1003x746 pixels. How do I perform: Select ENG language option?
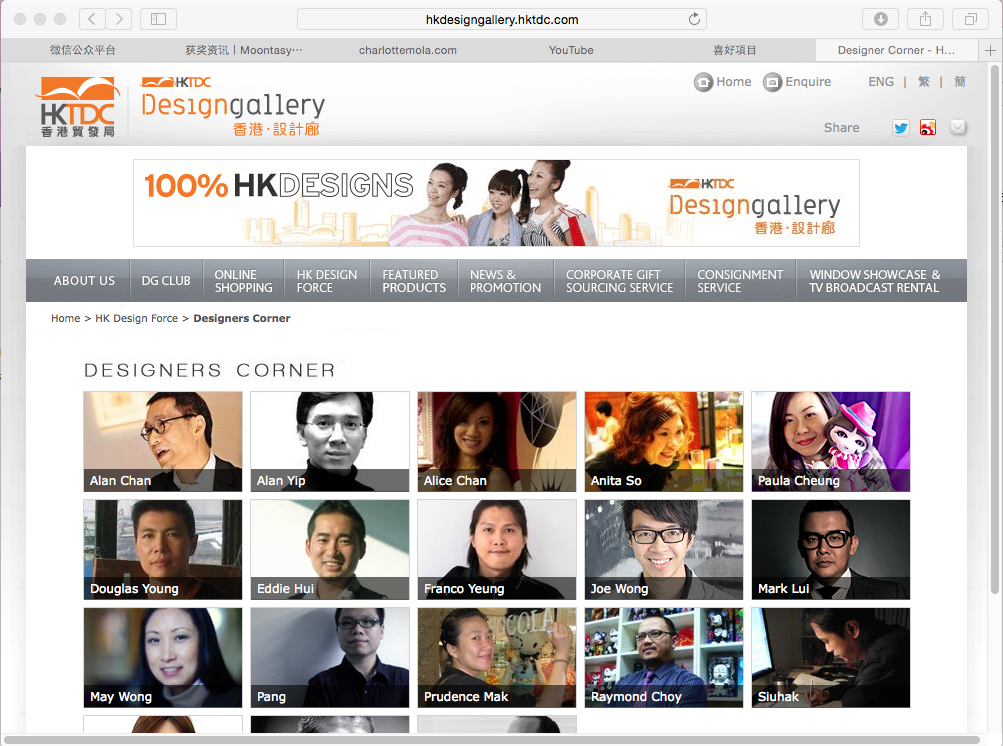pyautogui.click(x=881, y=82)
